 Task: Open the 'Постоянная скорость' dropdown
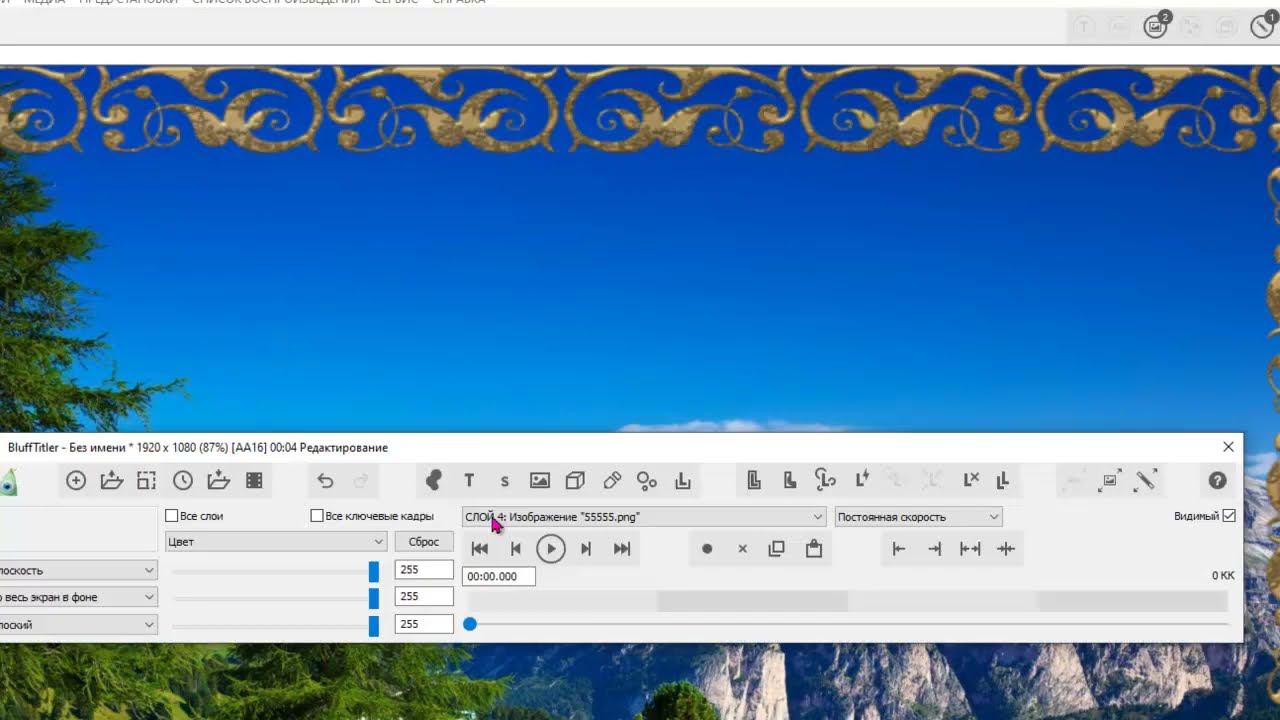(918, 517)
